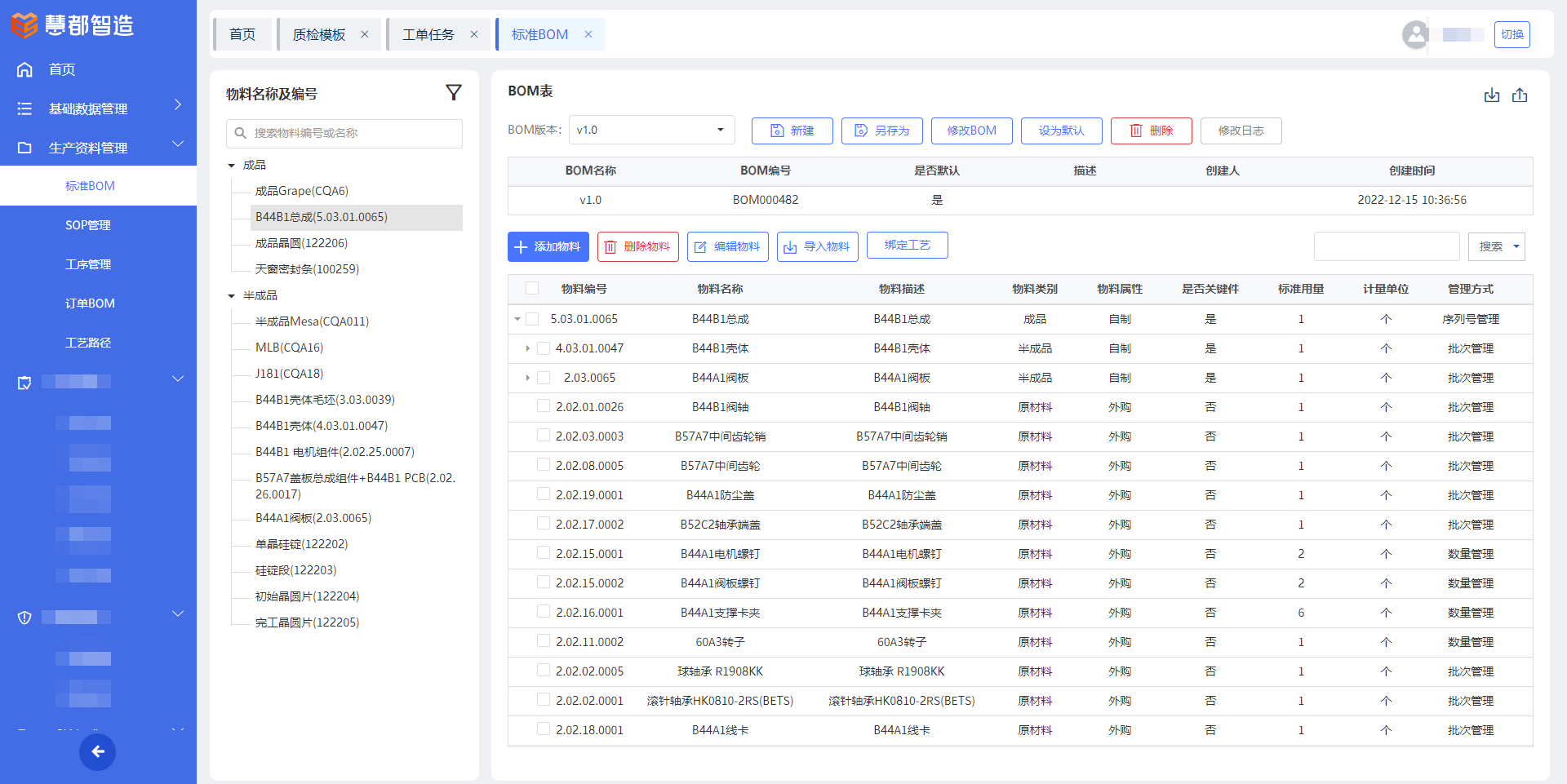Click the filter funnel icon in material panel
This screenshot has height=784, width=1567.
tap(454, 93)
